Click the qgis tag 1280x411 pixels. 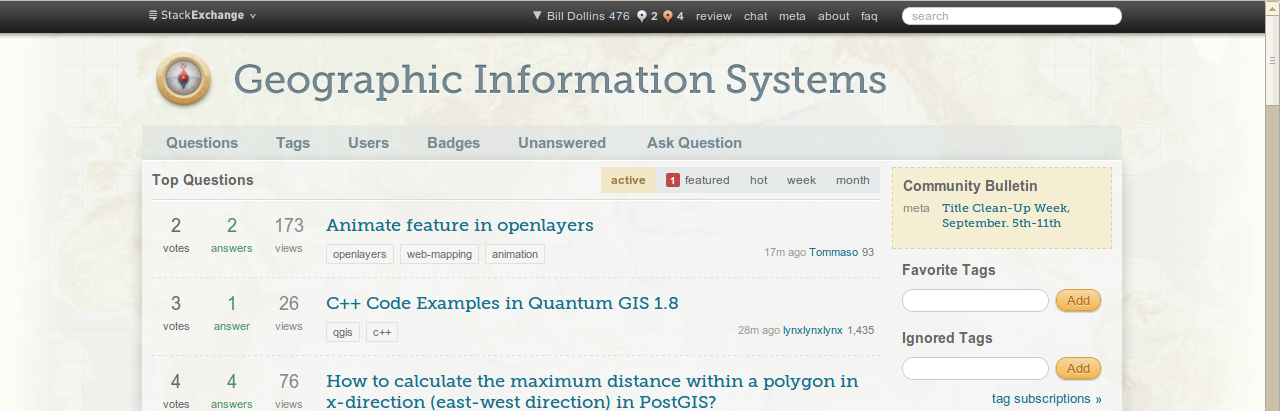(343, 332)
